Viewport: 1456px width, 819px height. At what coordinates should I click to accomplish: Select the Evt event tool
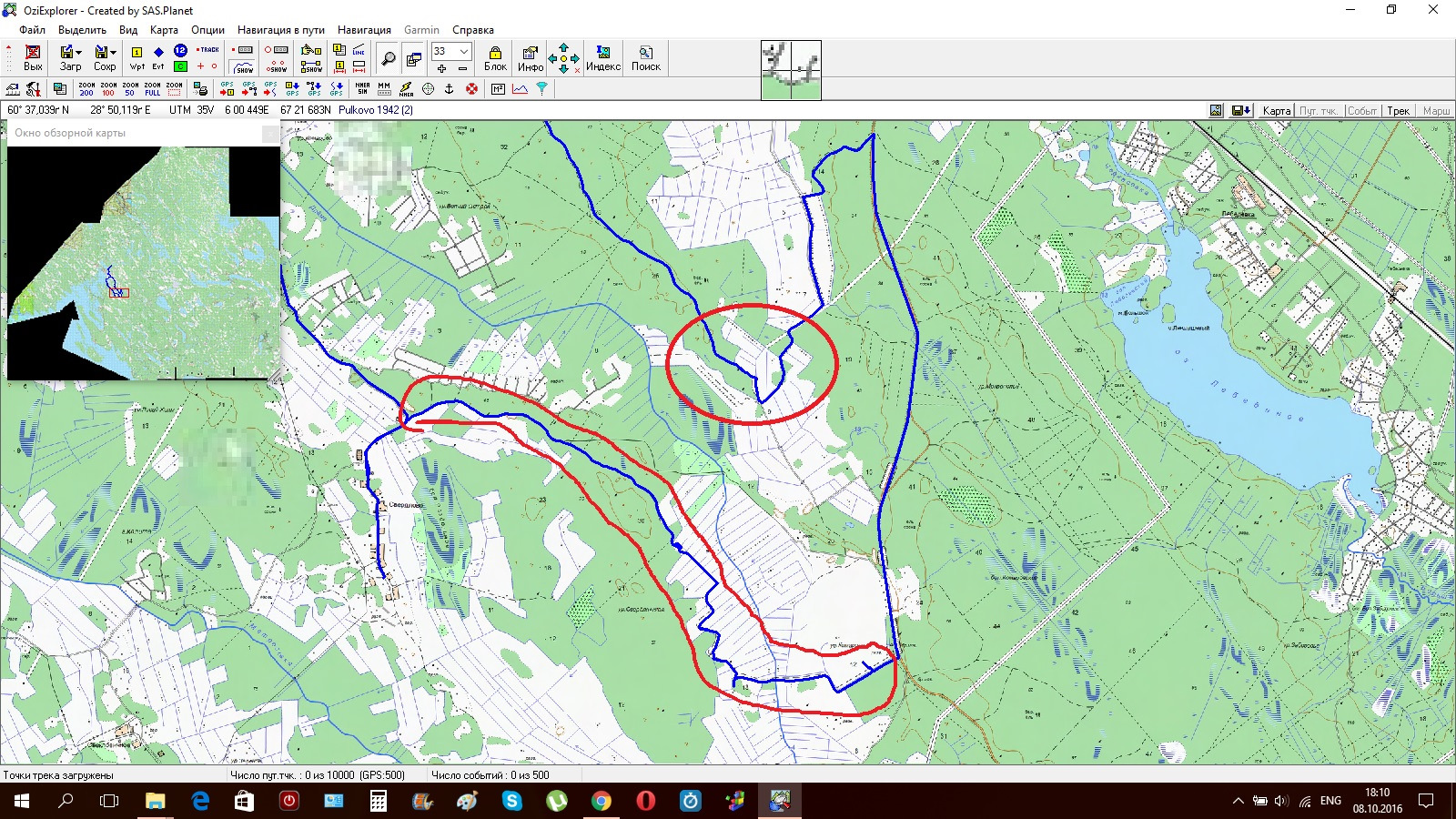[x=158, y=57]
